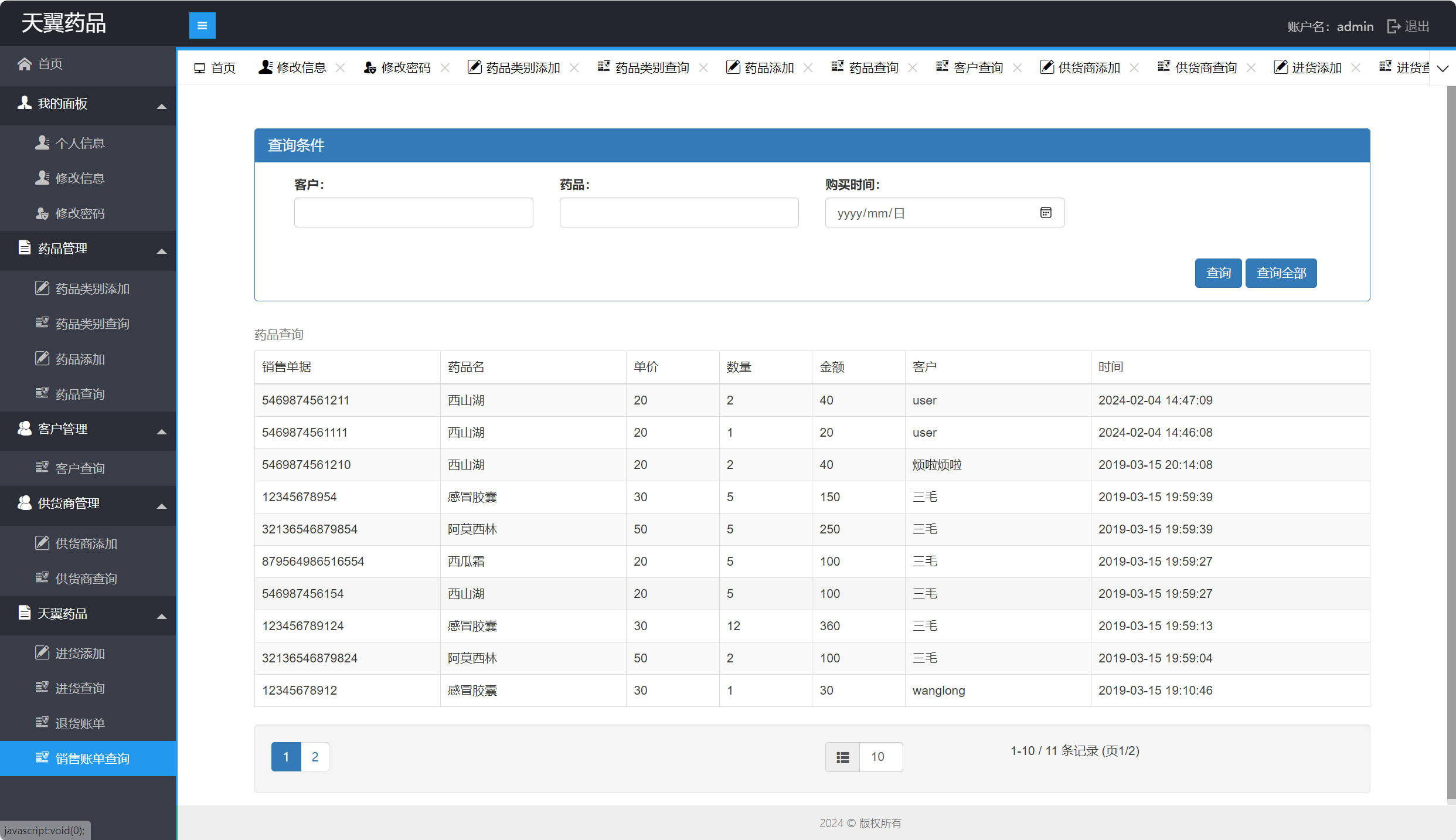The width and height of the screenshot is (1456, 840).
Task: Open the tab overflow chevron at top right
Action: 1443,69
